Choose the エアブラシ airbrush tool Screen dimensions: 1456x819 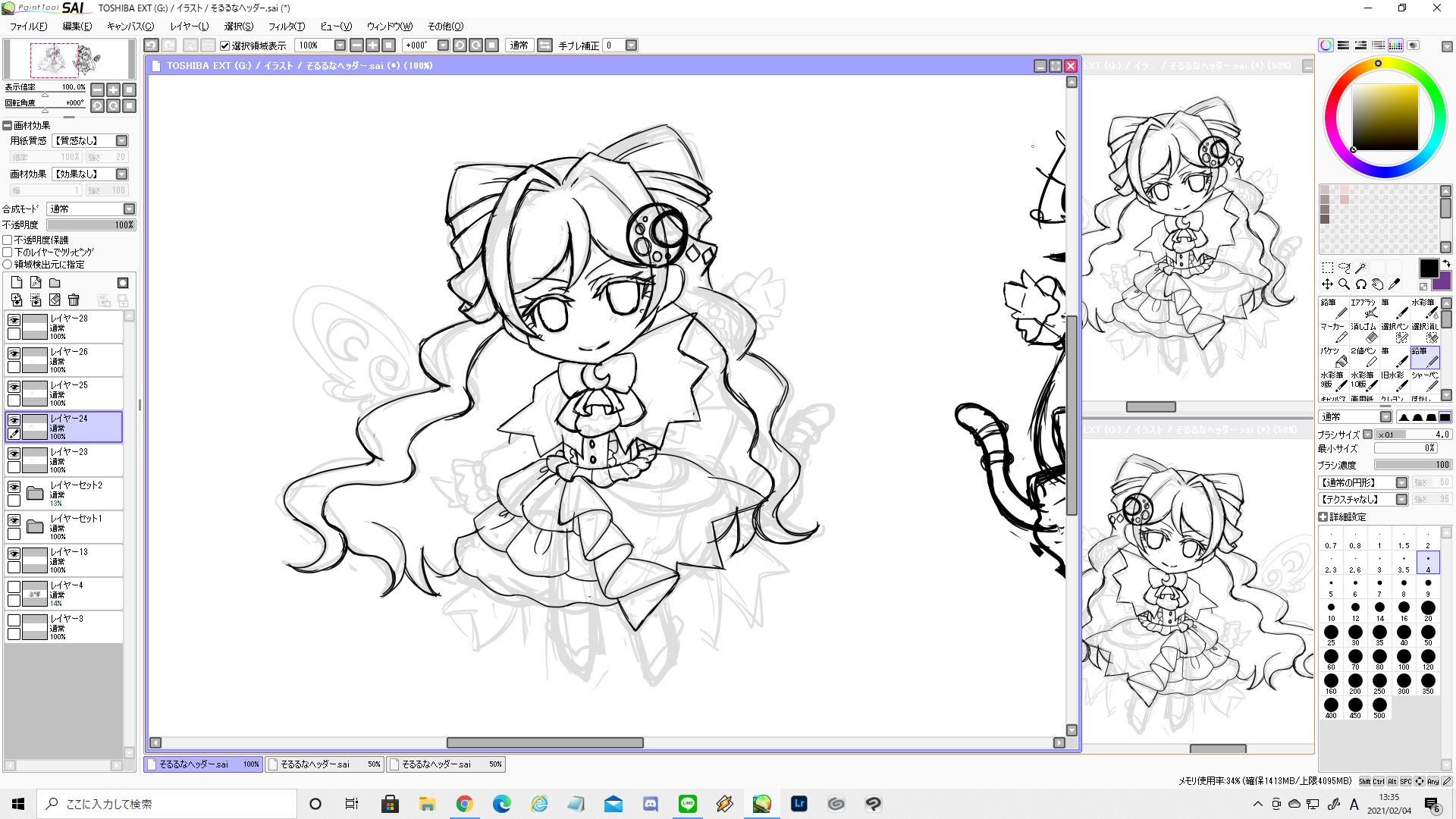pos(1363,308)
